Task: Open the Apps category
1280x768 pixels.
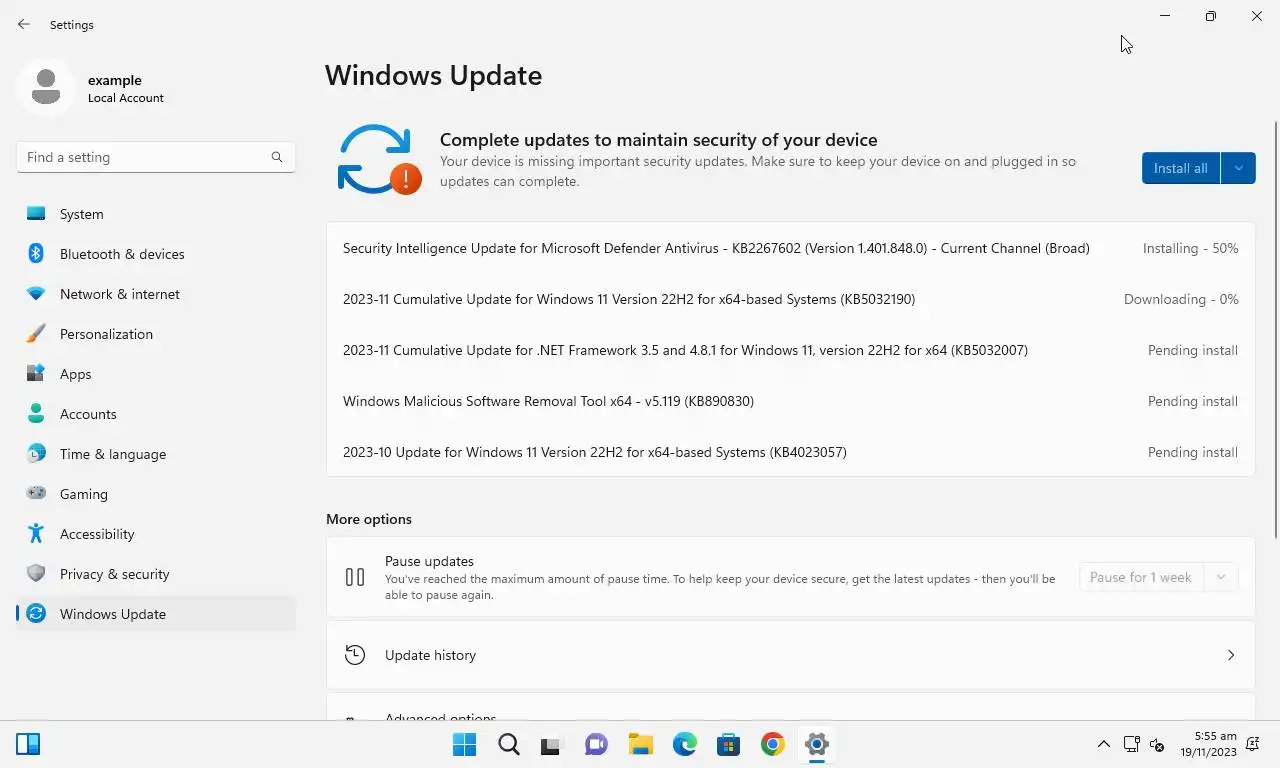Action: click(x=156, y=374)
